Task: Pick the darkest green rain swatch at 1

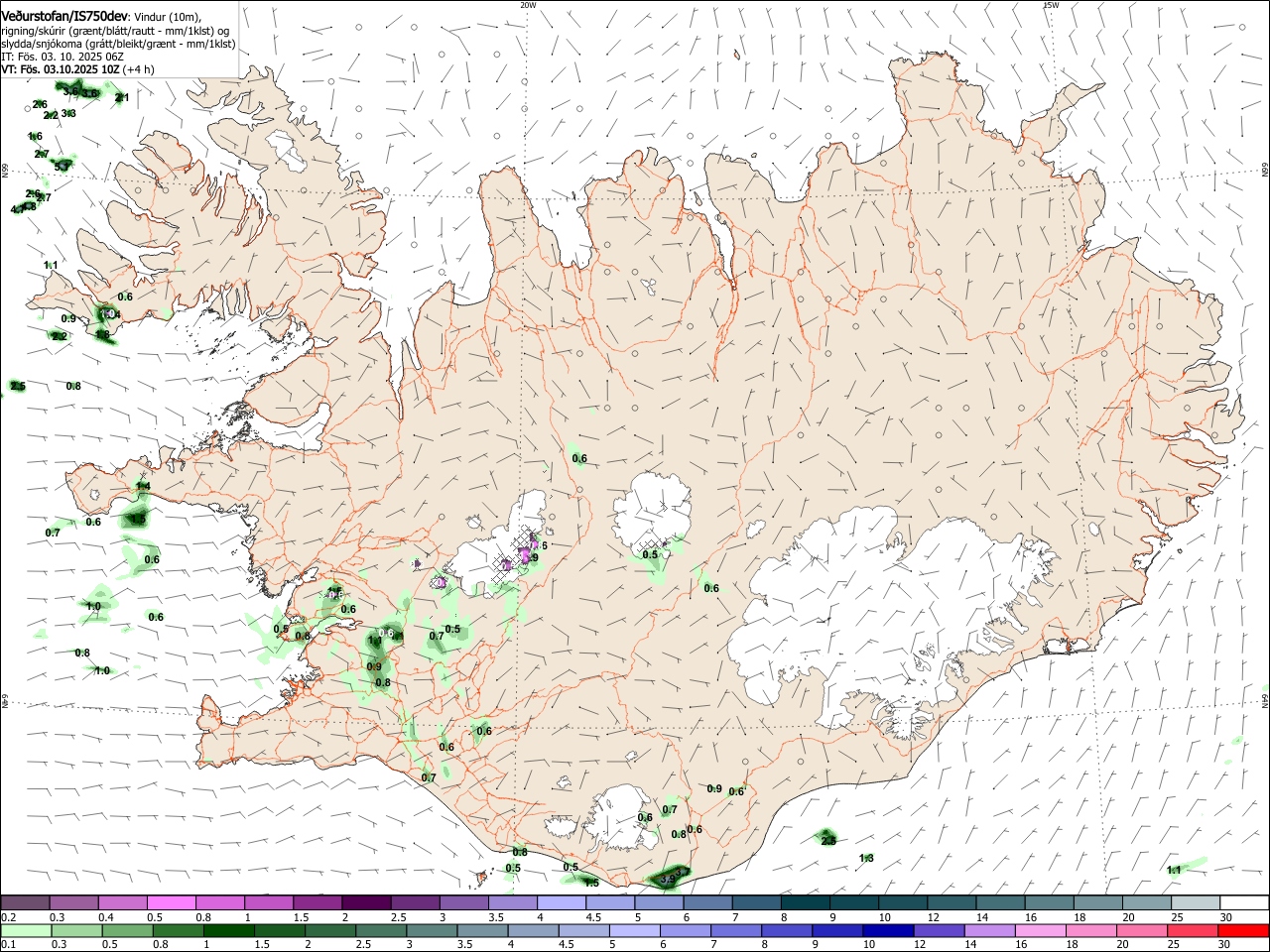Action: pos(229,930)
